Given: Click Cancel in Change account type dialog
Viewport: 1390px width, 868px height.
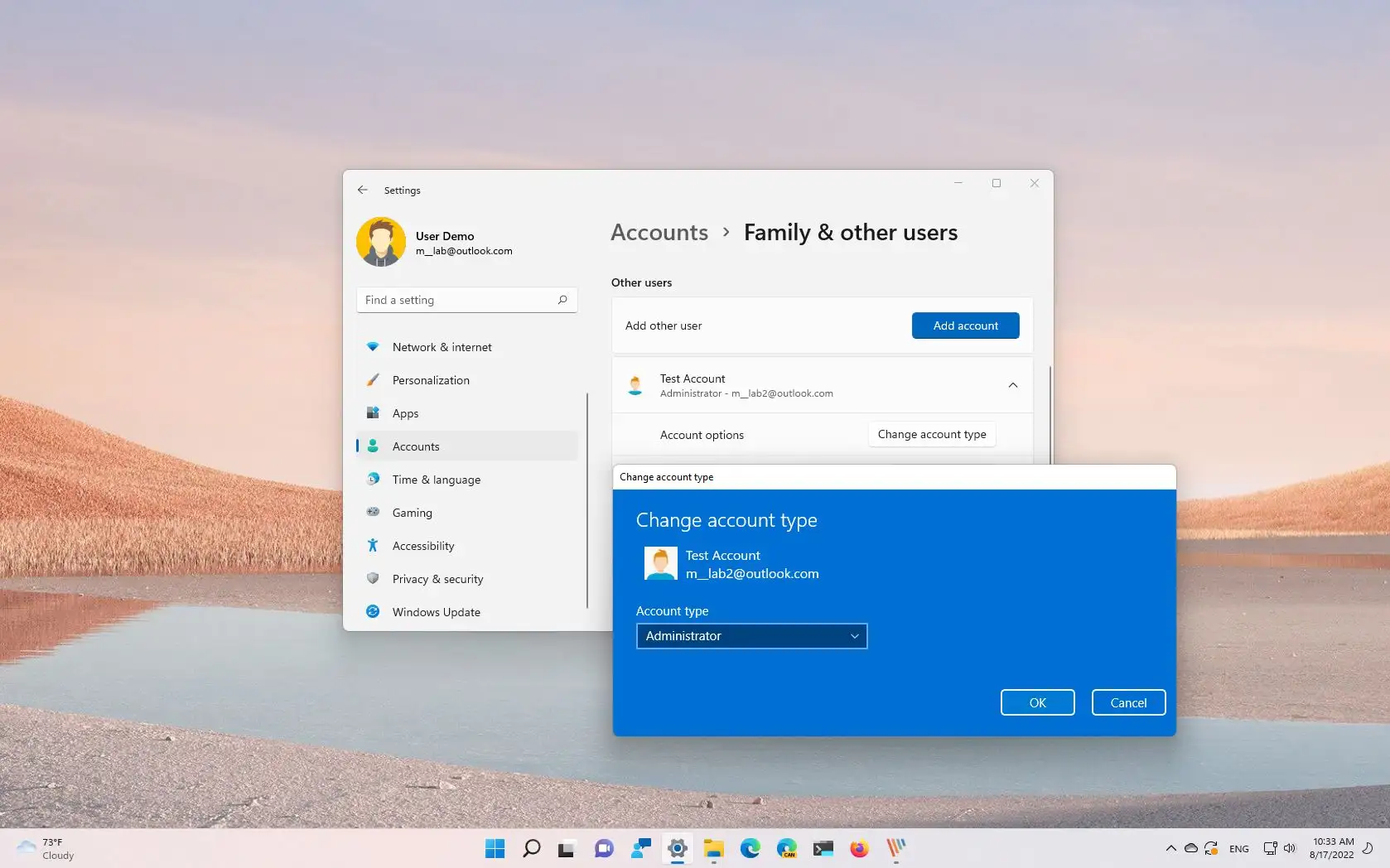Looking at the screenshot, I should [x=1128, y=702].
